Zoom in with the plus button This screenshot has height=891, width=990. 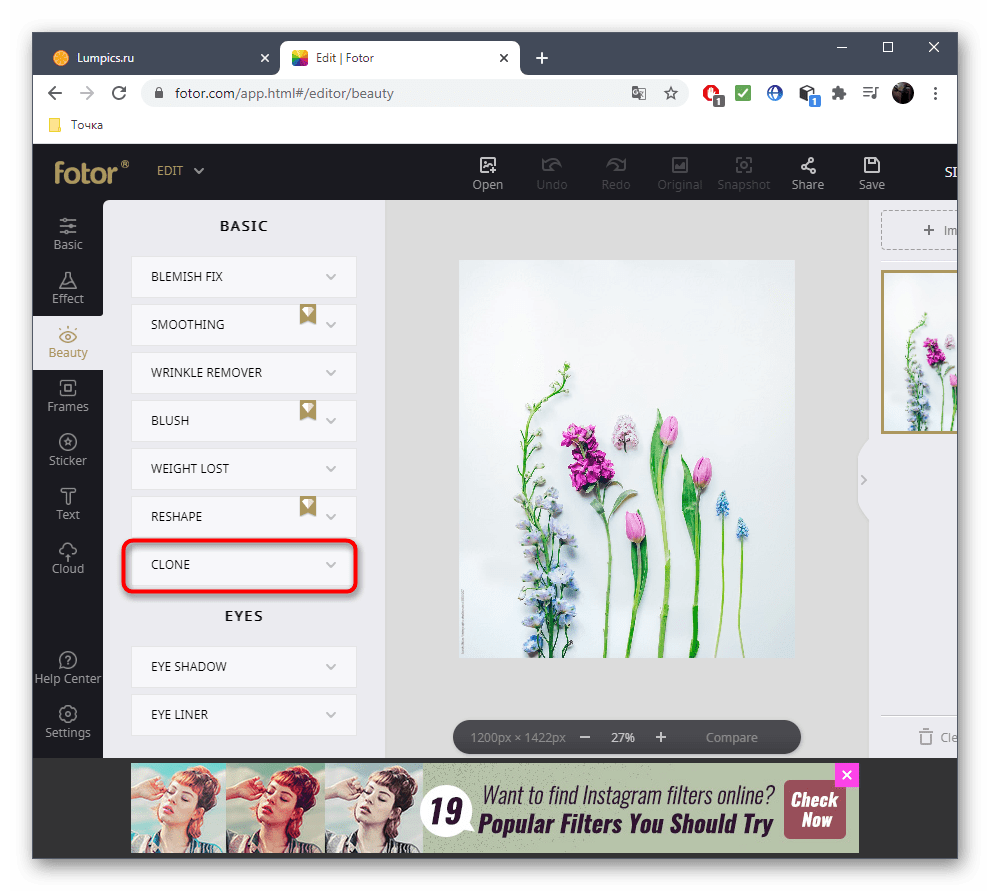click(x=661, y=738)
